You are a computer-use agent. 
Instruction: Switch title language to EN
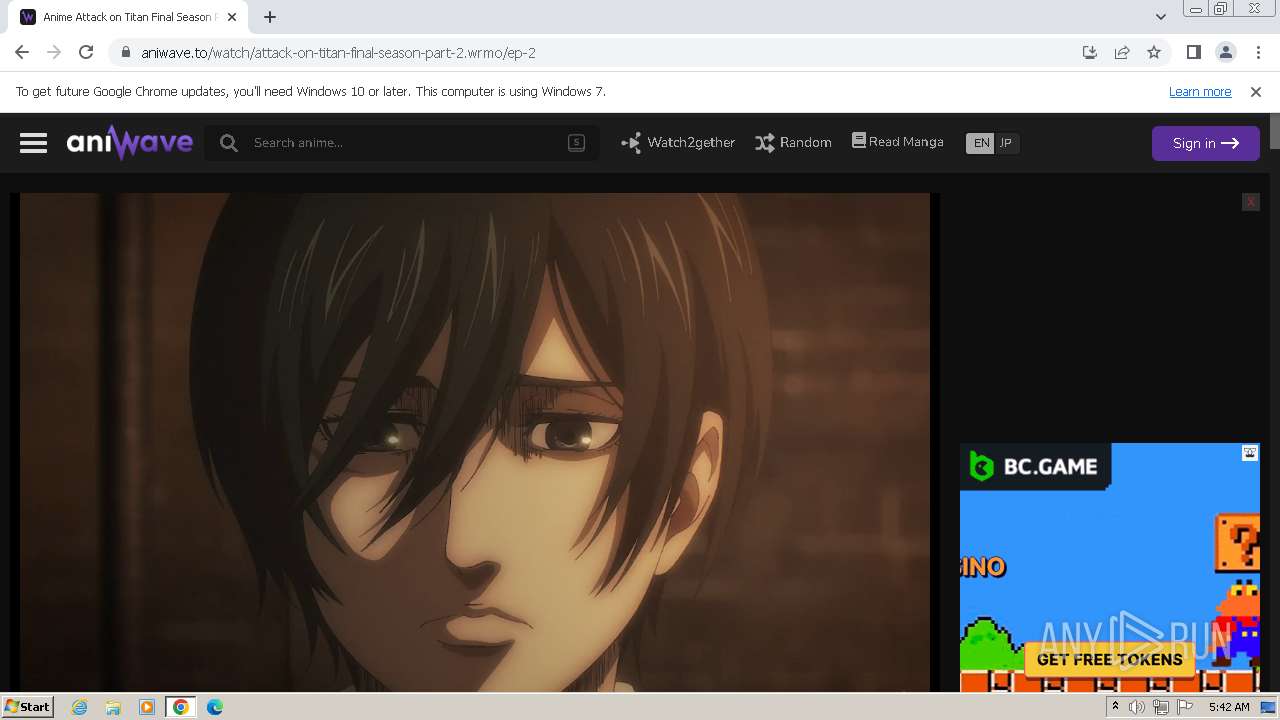[x=981, y=143]
